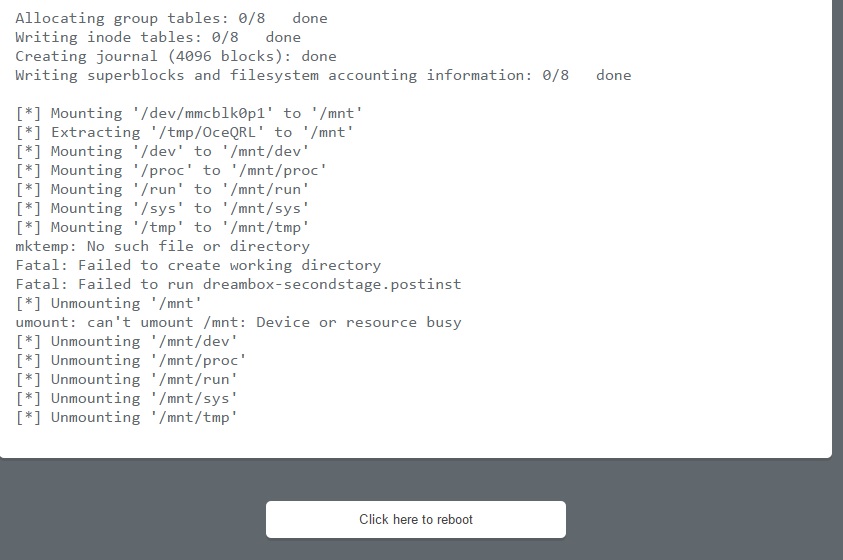Select the Extracting '/tmp/OceQRL' log line
Screen dimensions: 843x560
[185, 132]
